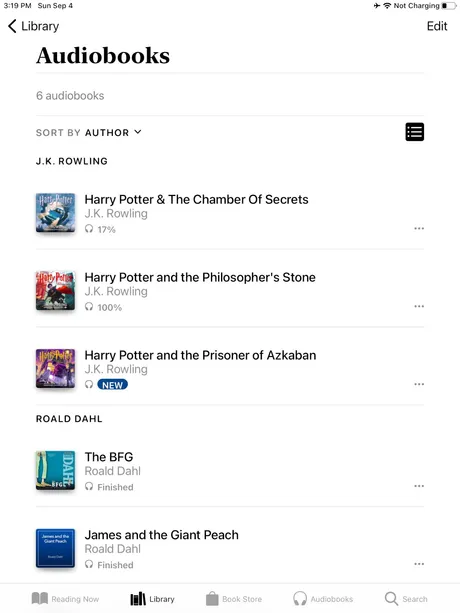Switch to Reading Now tab
The image size is (460, 613).
[x=65, y=599]
